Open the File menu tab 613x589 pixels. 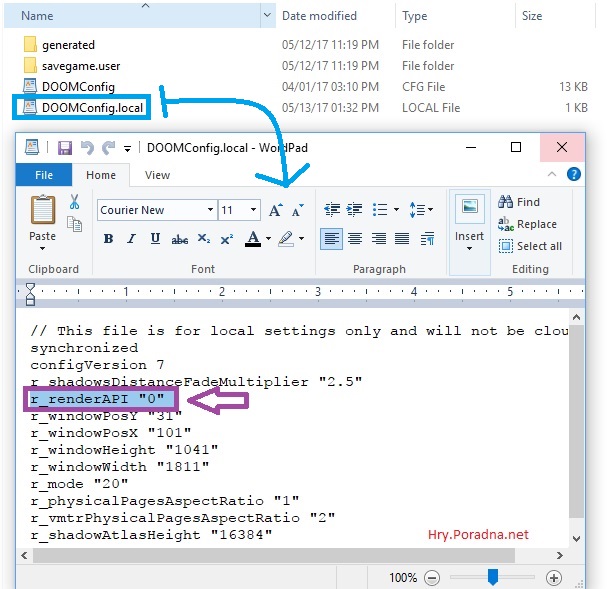(x=44, y=175)
